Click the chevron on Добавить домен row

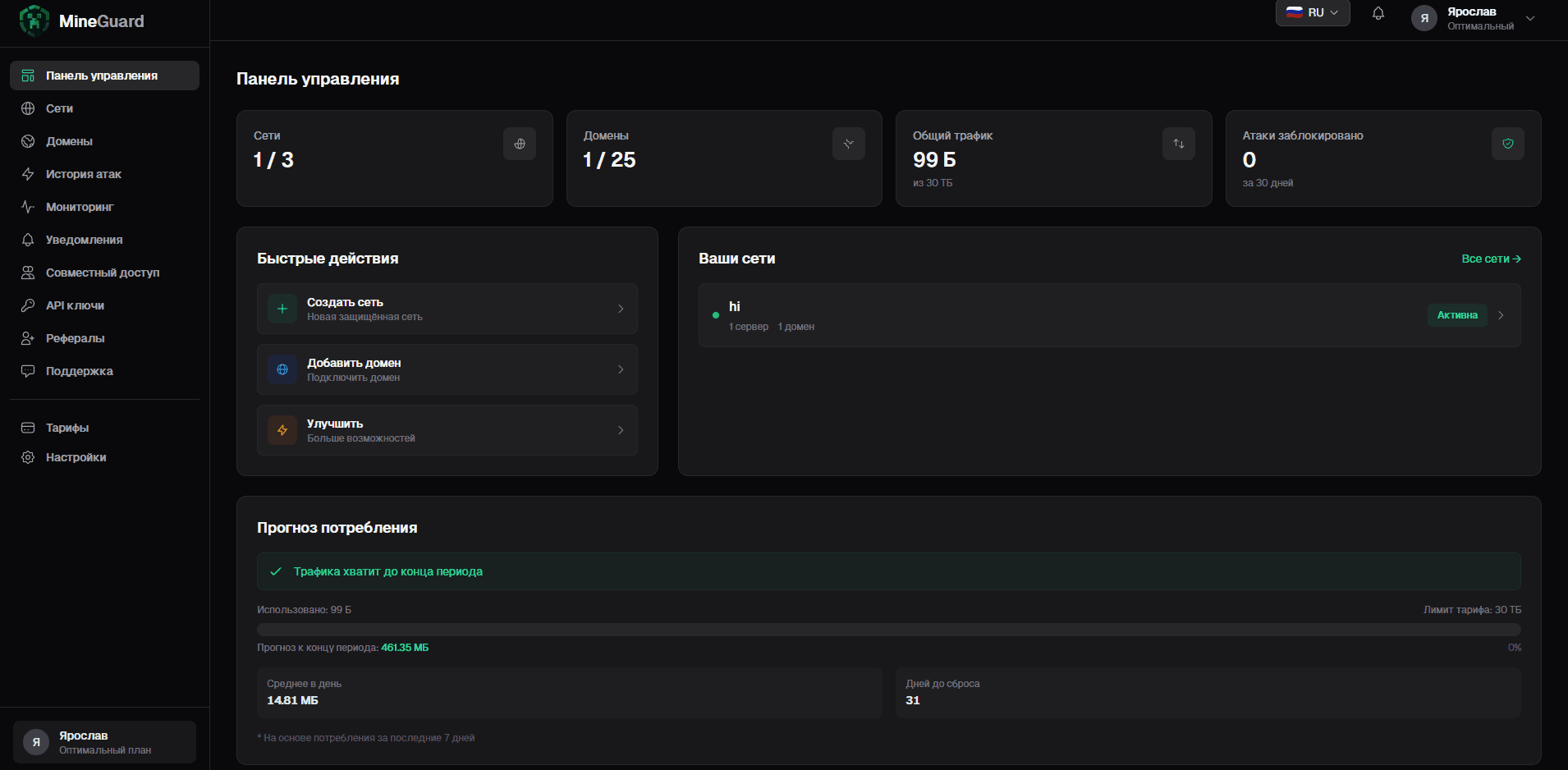(x=621, y=369)
